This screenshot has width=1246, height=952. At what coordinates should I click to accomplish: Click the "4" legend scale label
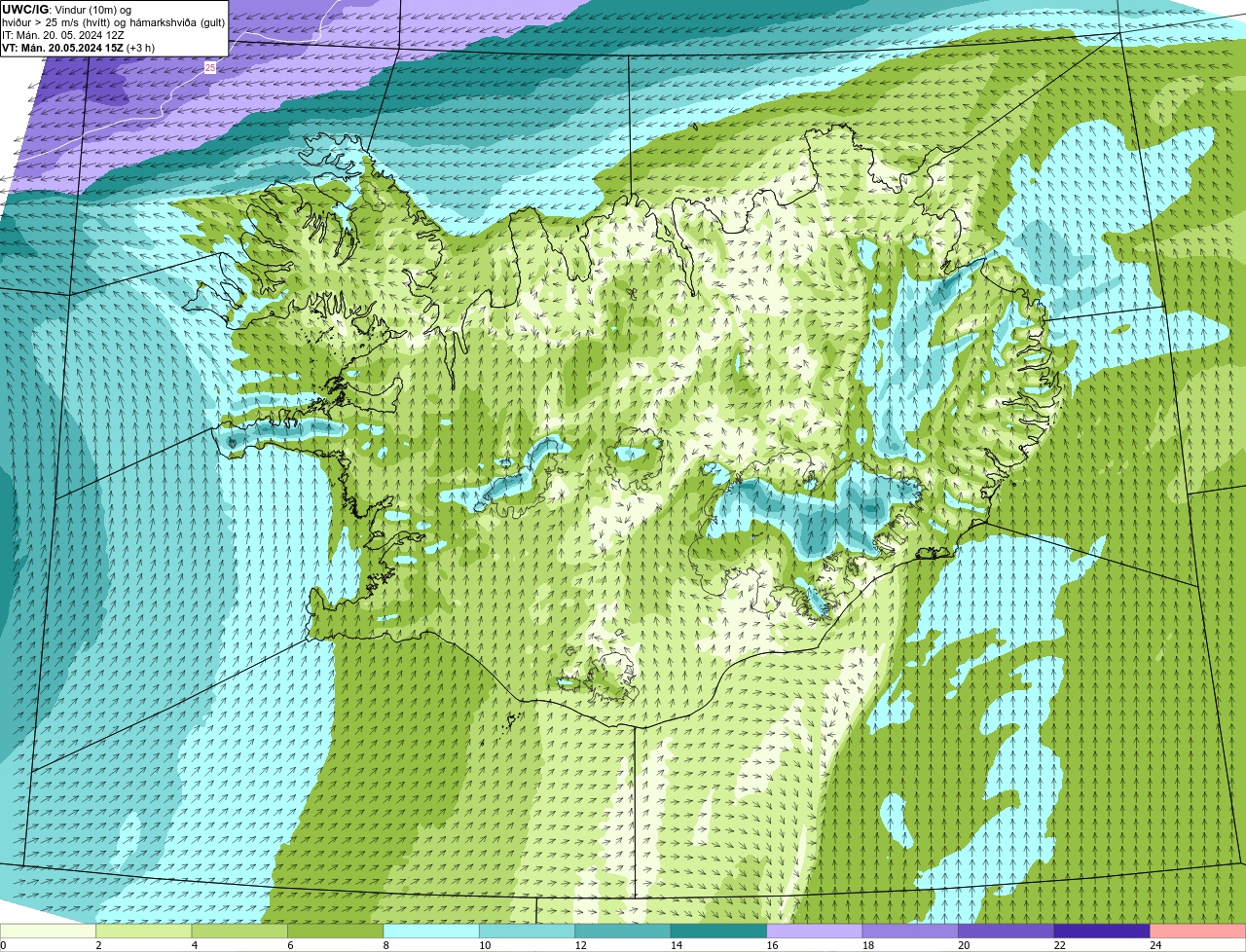tap(194, 945)
